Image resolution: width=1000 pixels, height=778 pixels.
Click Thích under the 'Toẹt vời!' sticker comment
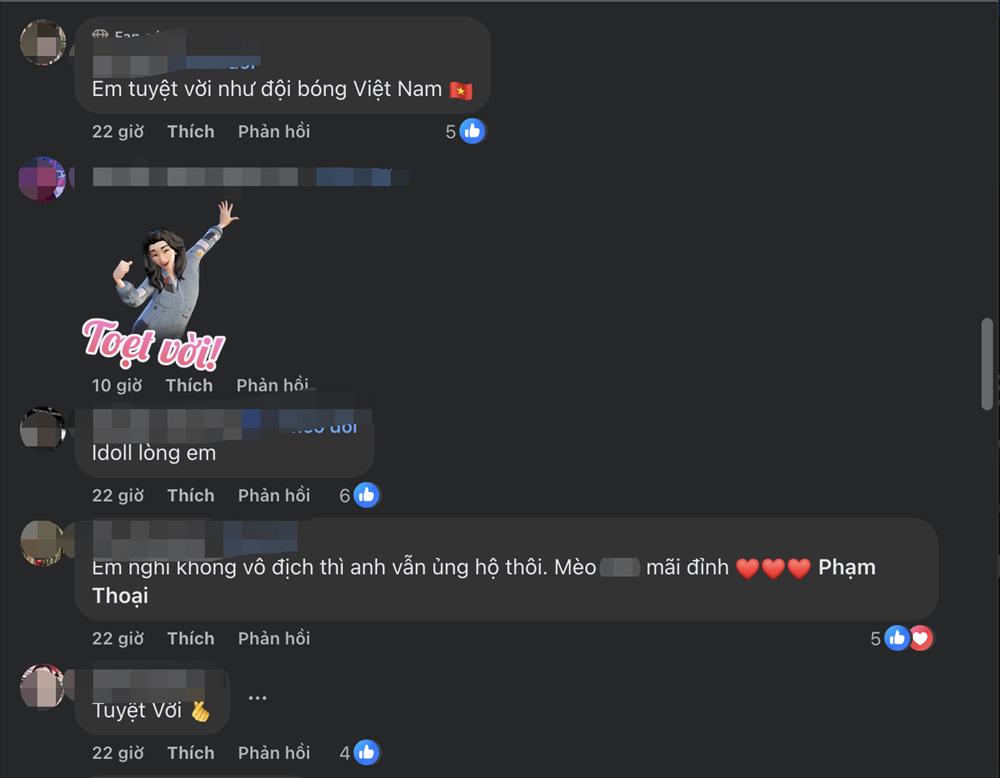point(189,385)
